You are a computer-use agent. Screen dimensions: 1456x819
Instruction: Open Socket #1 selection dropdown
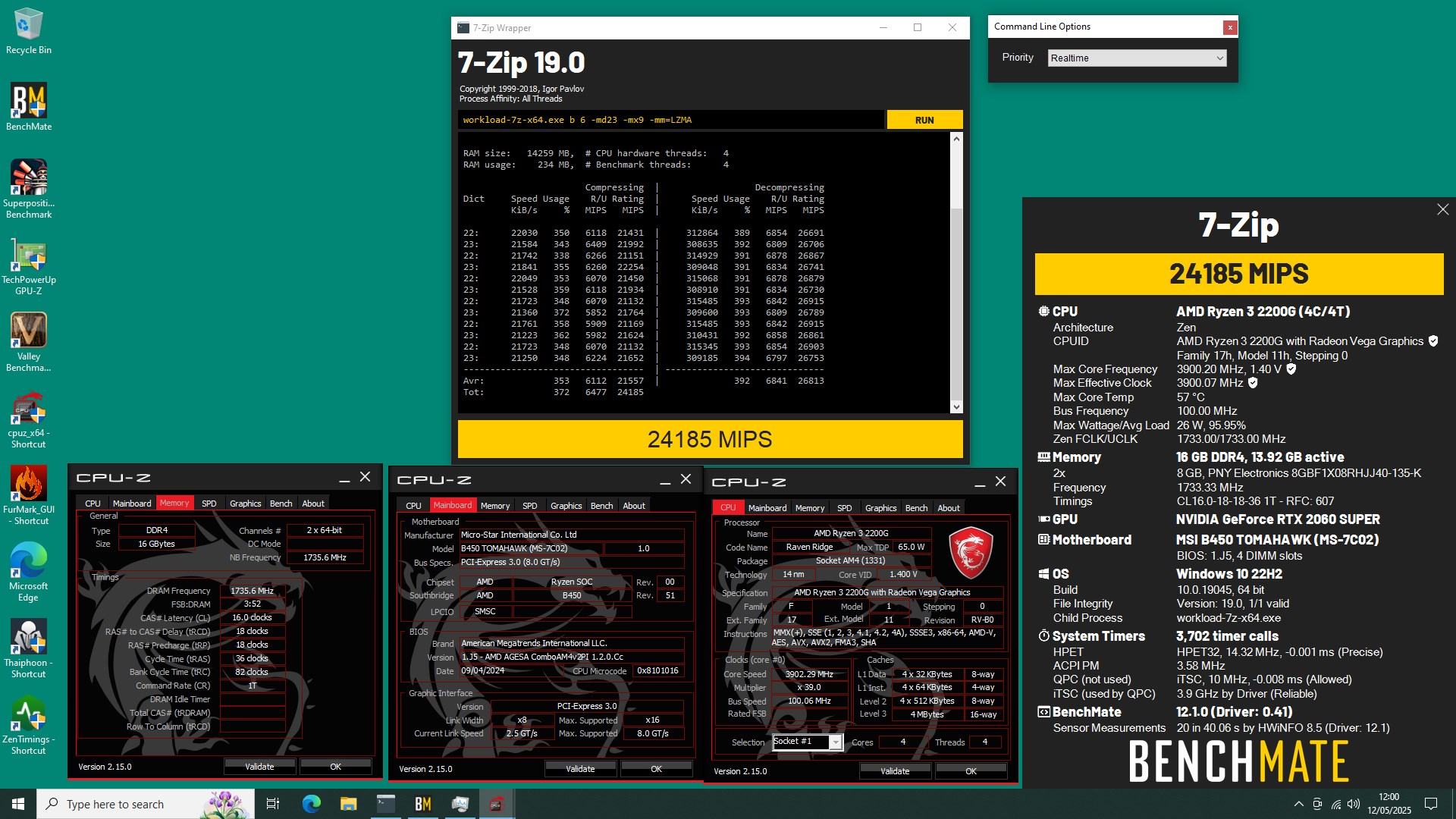pyautogui.click(x=807, y=742)
